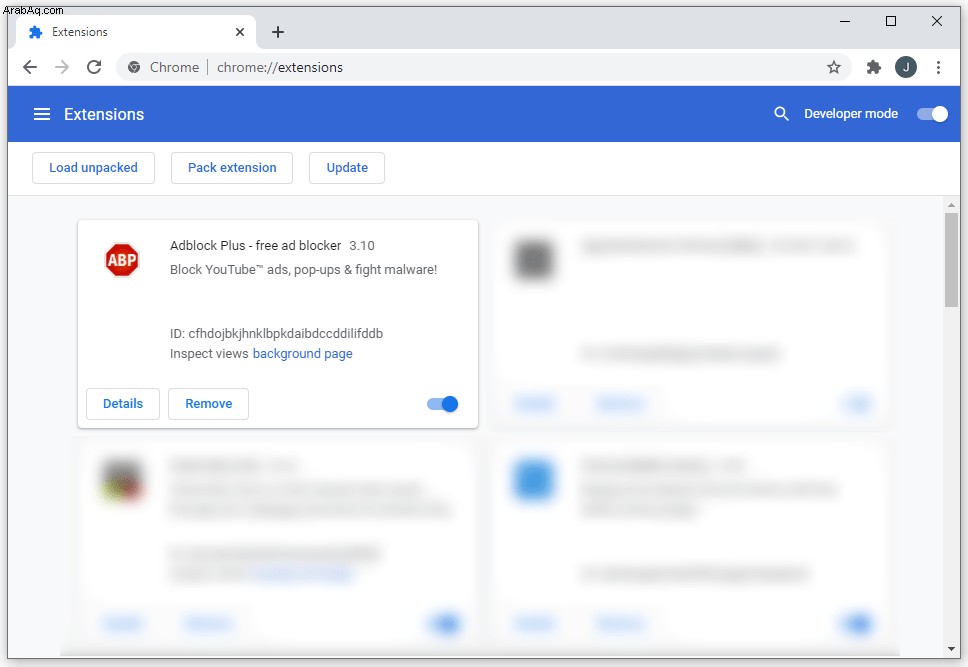Bookmark this page with star icon
The image size is (968, 667).
coord(833,67)
